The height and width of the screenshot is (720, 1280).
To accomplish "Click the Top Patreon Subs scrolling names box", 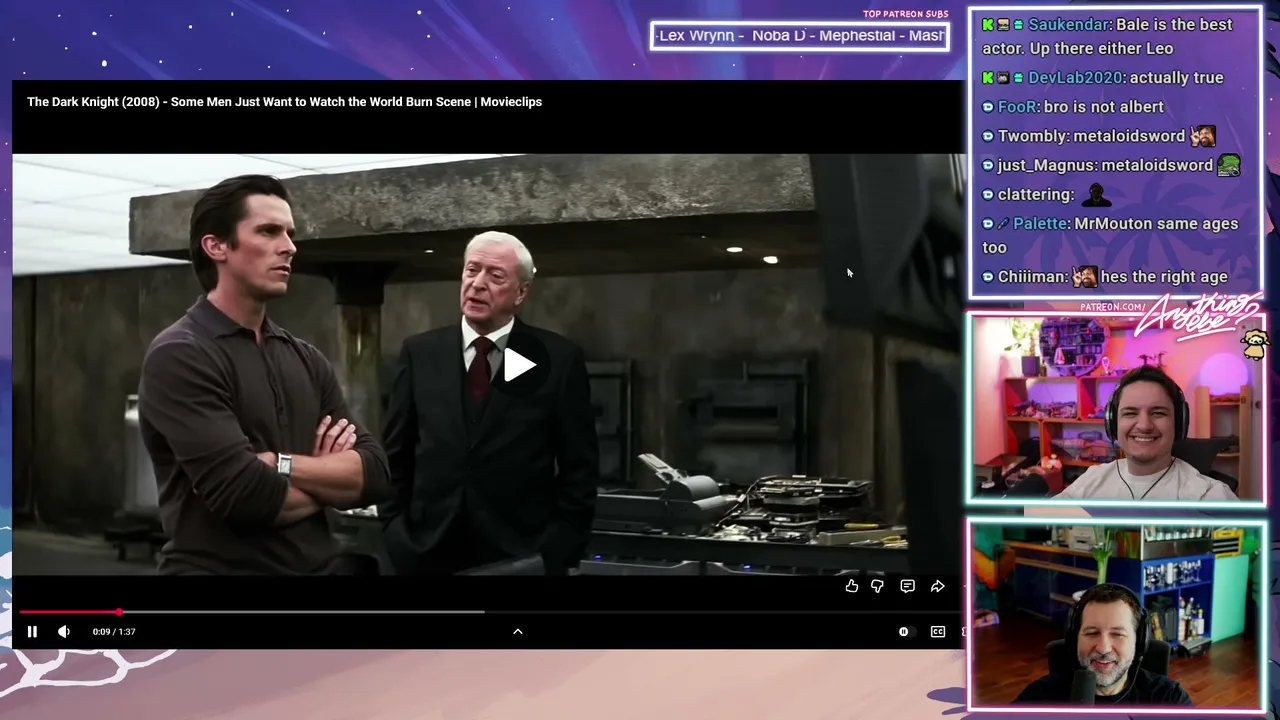I will pos(799,36).
